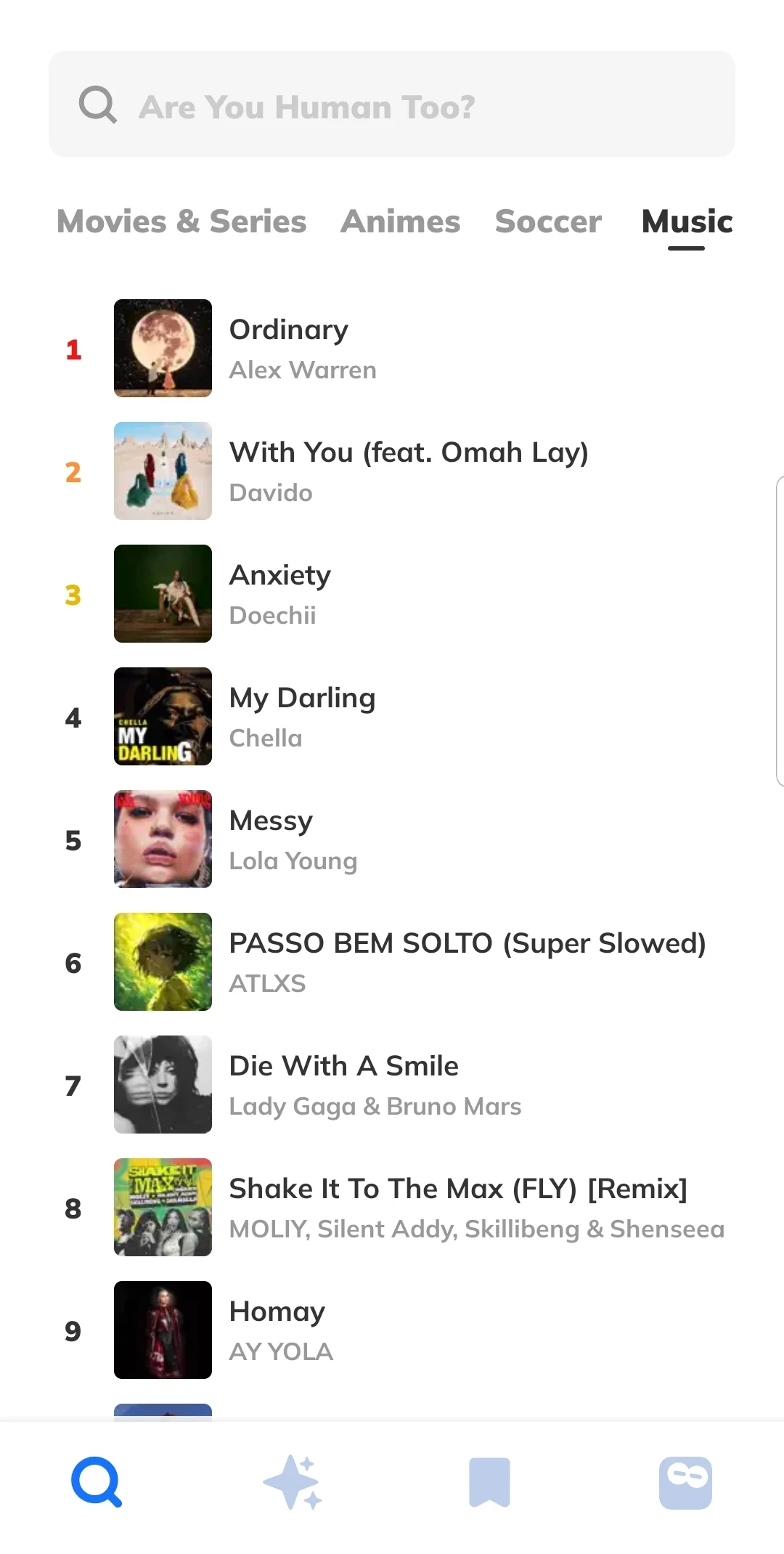
Task: Tap the magnifier icon in search bar
Action: [97, 105]
